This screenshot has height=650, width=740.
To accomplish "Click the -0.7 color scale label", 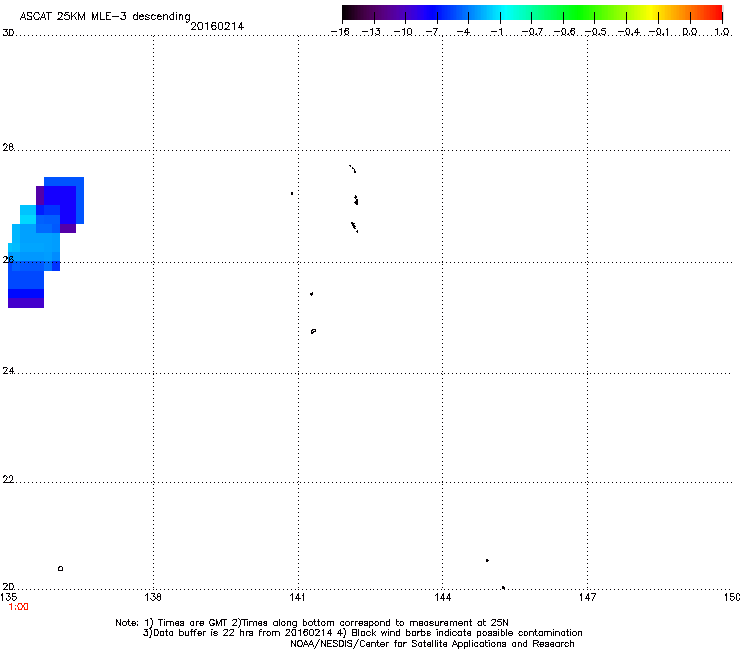I will (x=532, y=32).
